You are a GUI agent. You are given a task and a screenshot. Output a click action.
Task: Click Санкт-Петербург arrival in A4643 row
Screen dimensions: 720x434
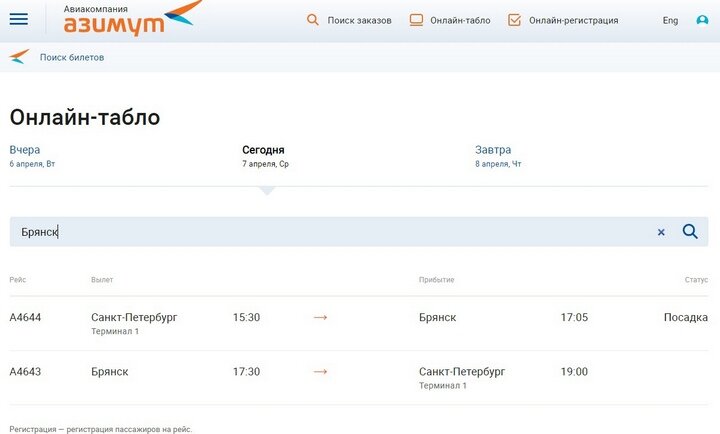click(462, 372)
